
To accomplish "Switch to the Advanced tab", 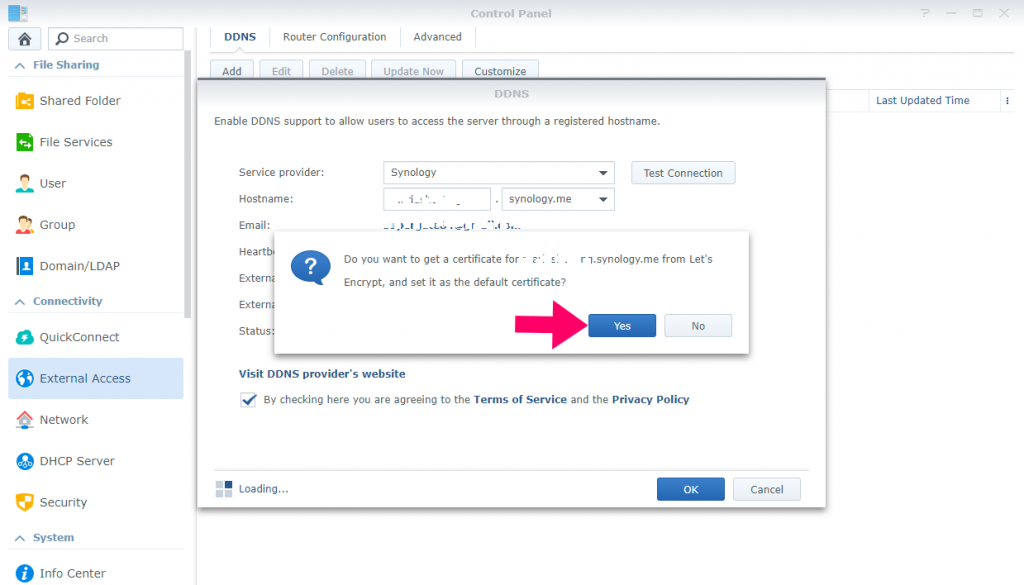I will [438, 37].
